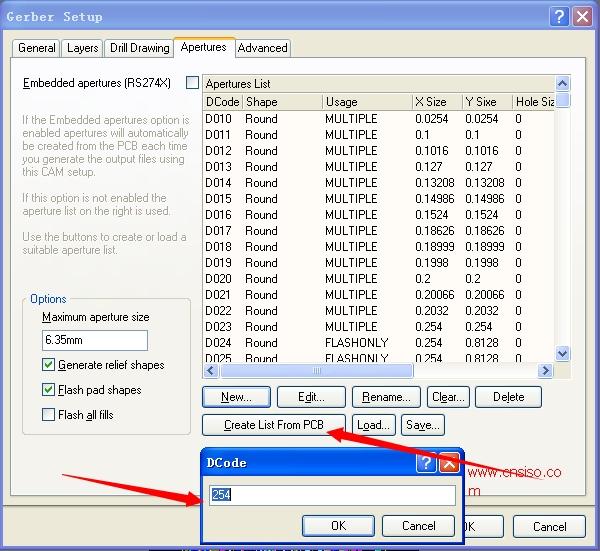
Task: Click the horizontal scroll-right arrow
Action: (x=546, y=370)
